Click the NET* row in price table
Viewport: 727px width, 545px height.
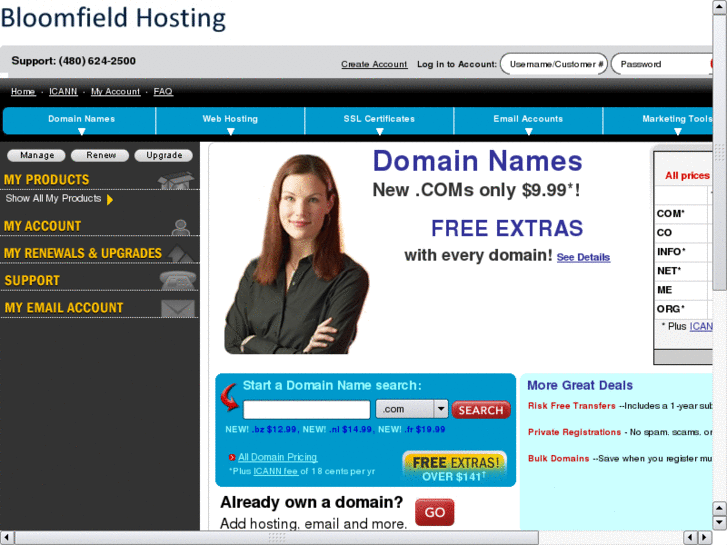click(683, 271)
